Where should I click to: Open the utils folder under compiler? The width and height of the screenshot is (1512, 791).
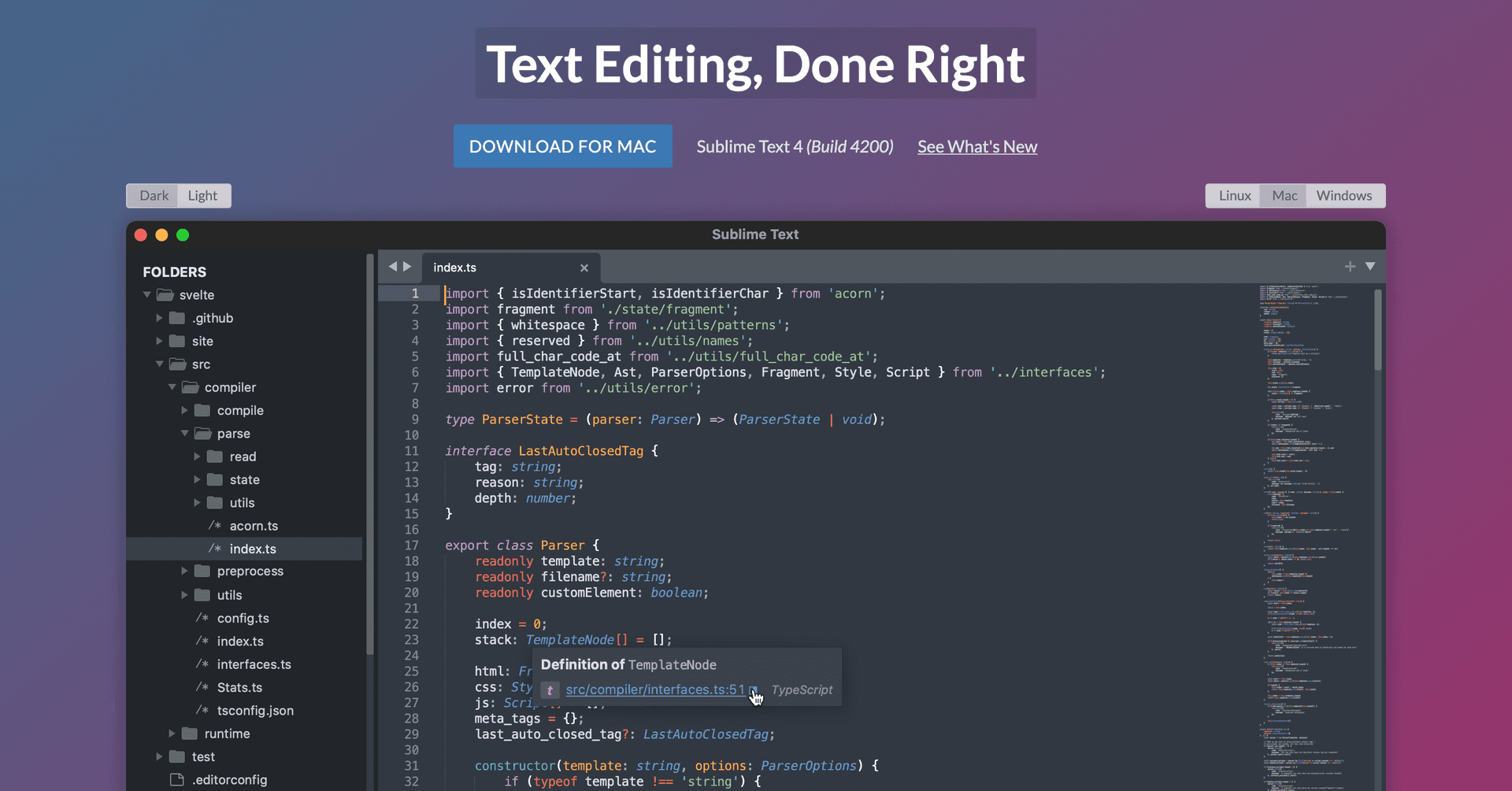tap(229, 595)
